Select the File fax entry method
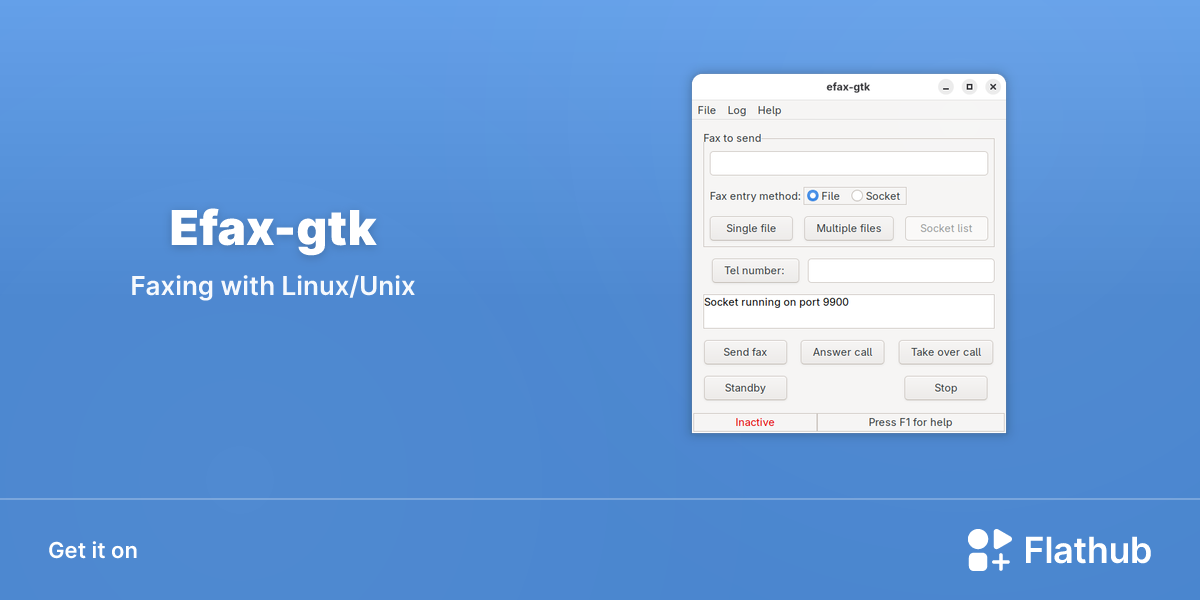Screen dimensions: 1200x600 (x=824, y=196)
